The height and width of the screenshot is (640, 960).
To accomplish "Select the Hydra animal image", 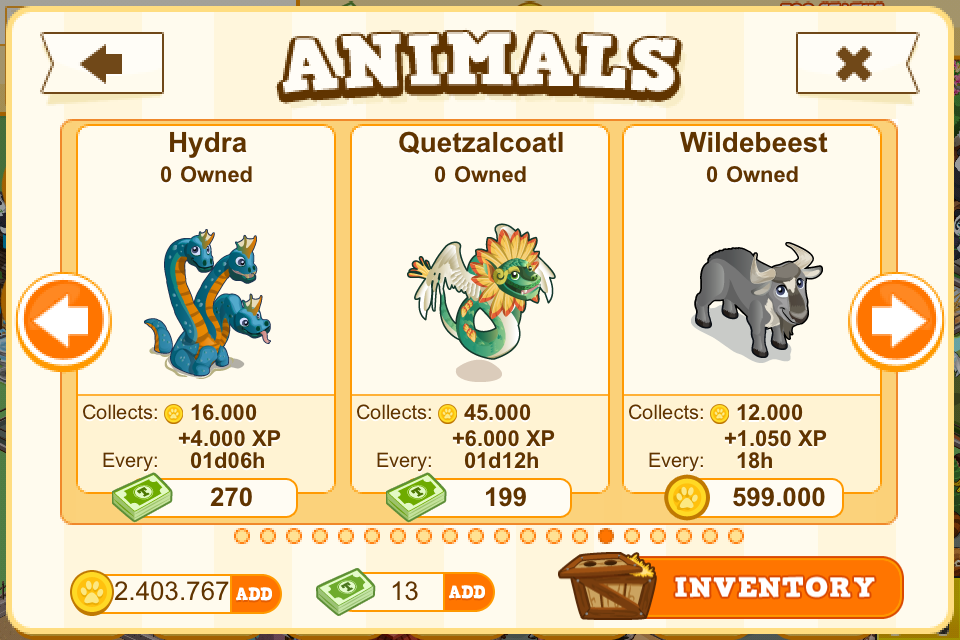I will [208, 303].
